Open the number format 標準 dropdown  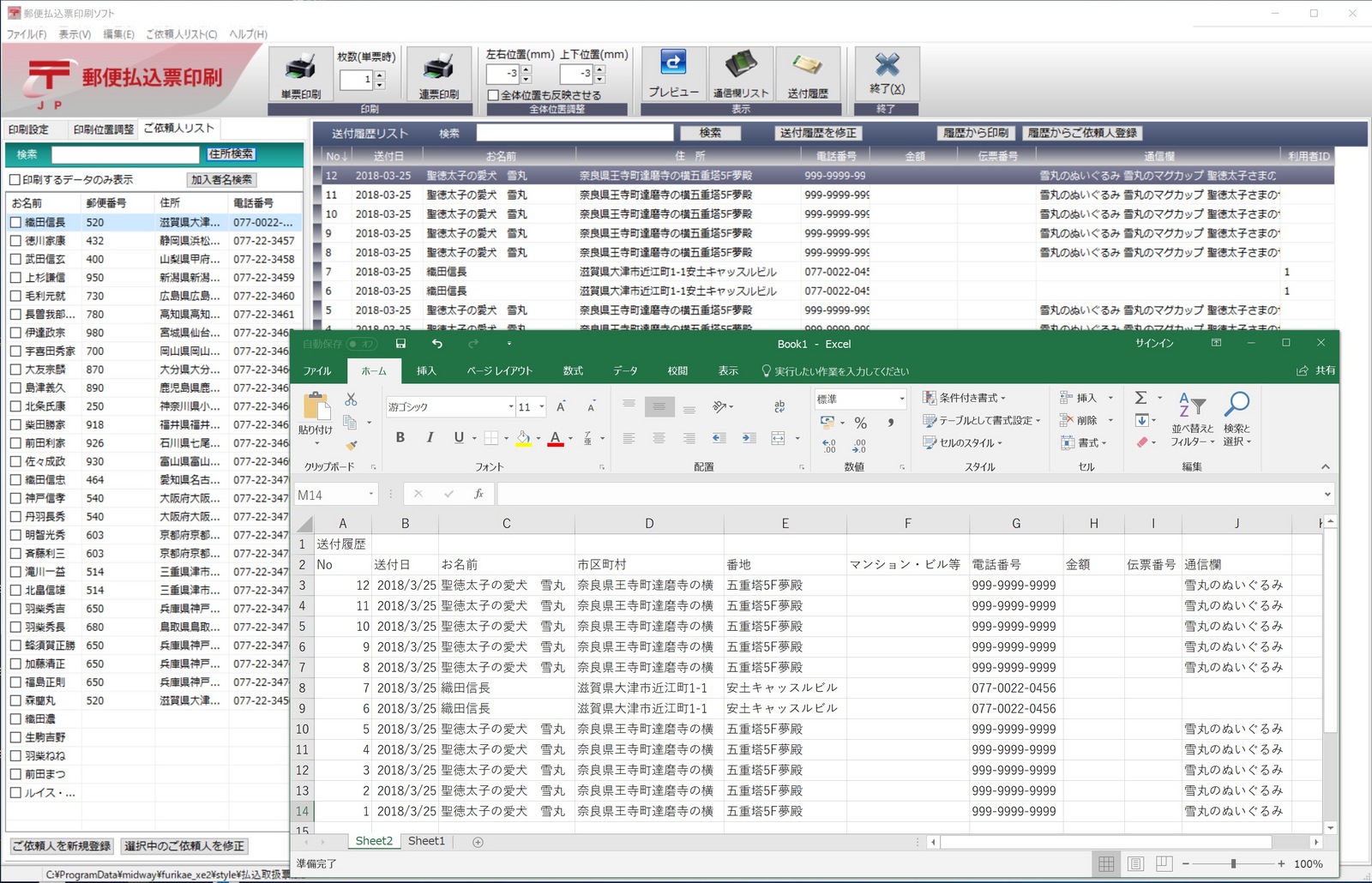point(902,399)
